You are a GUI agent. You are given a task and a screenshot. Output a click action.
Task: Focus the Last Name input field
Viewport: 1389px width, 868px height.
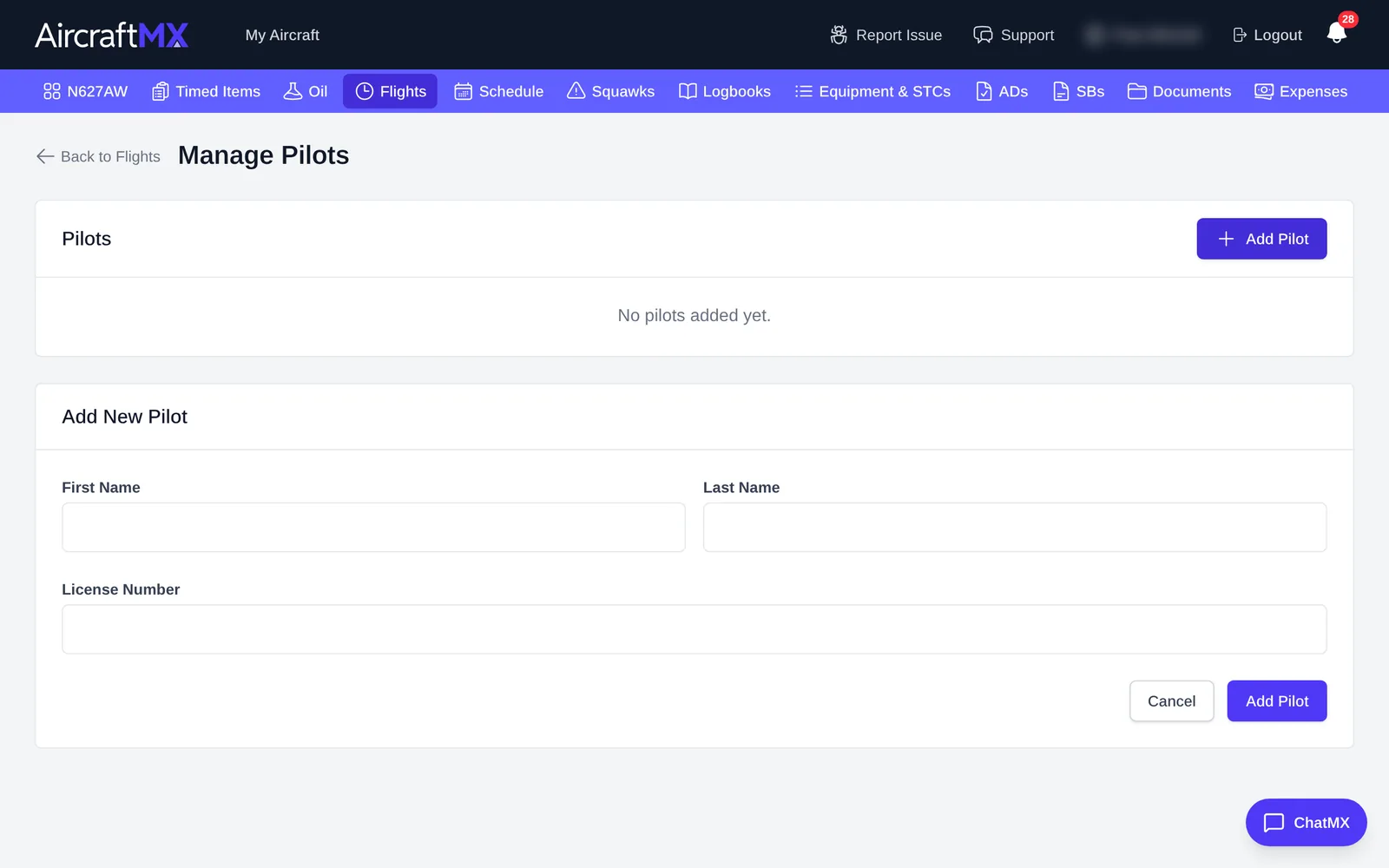(1015, 527)
